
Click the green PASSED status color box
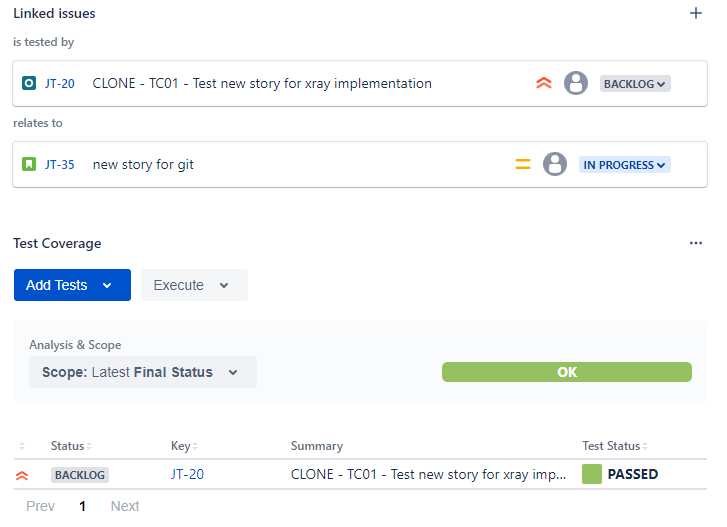point(592,474)
